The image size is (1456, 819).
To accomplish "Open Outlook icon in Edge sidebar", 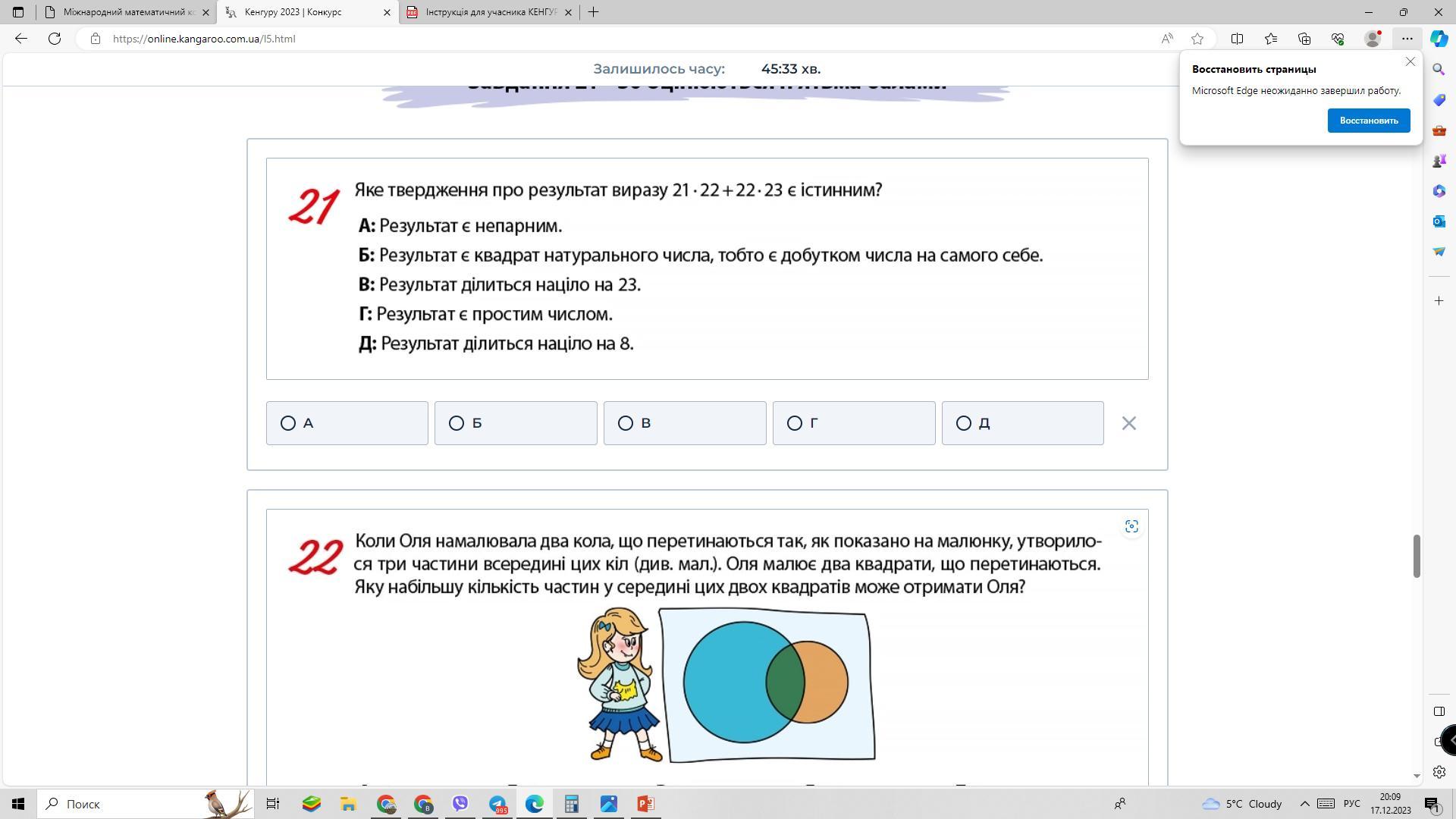I will tap(1439, 221).
